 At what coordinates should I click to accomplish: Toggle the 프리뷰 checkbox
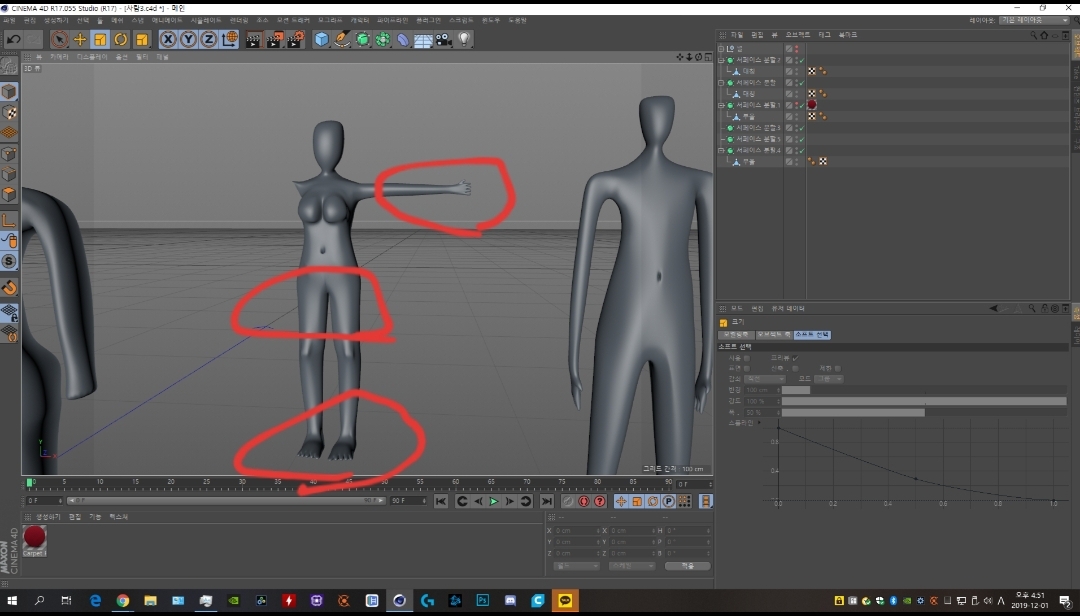(x=795, y=358)
